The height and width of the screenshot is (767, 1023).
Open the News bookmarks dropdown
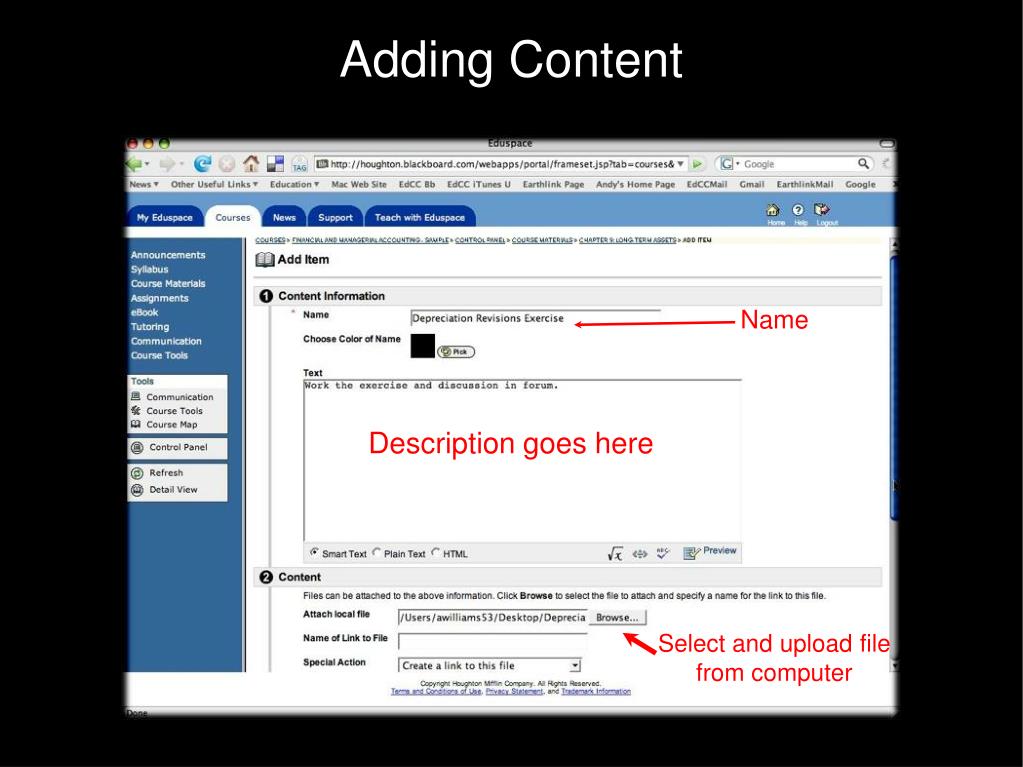tap(144, 185)
